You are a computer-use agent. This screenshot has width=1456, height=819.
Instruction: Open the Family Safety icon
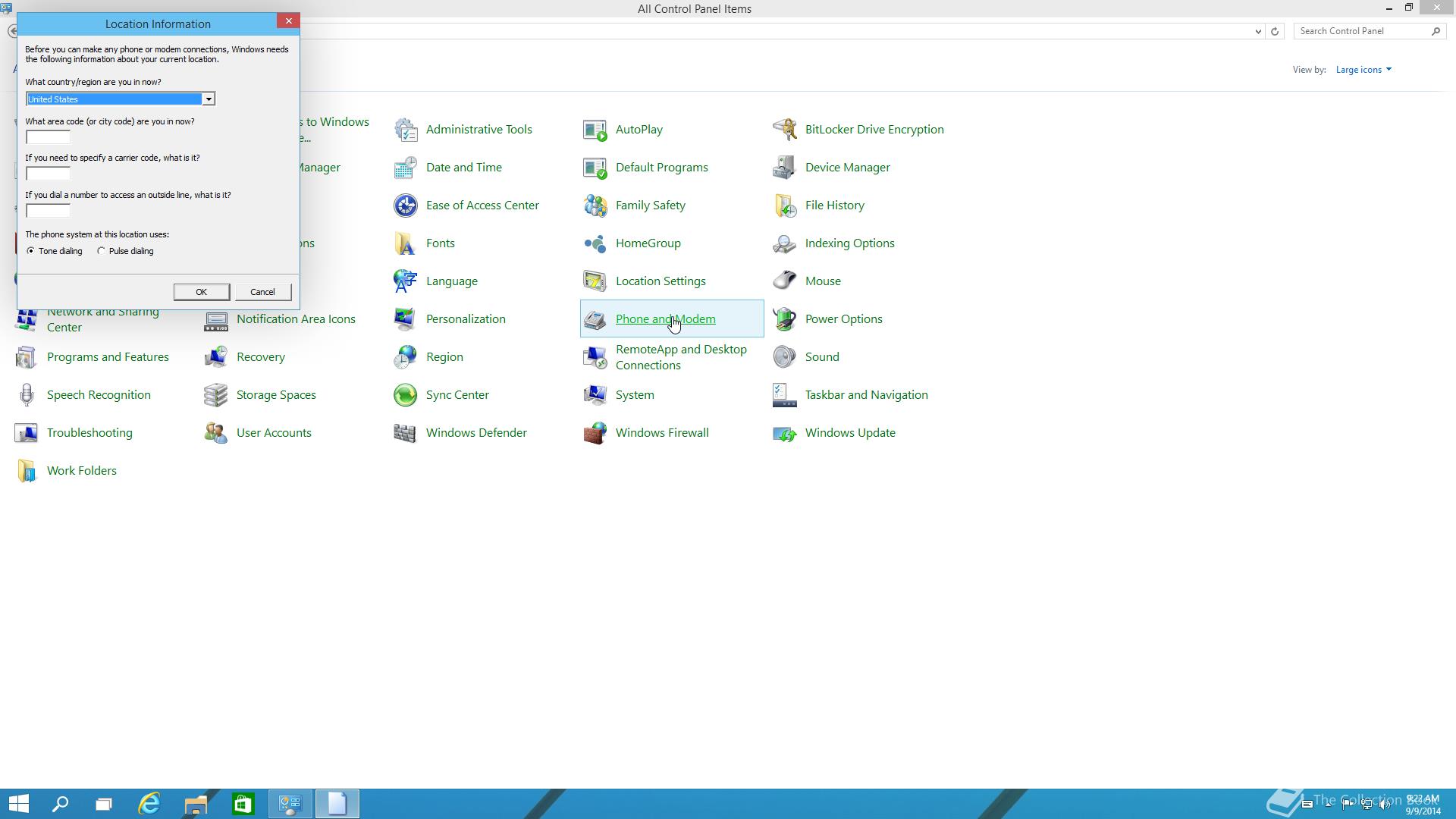pos(595,206)
